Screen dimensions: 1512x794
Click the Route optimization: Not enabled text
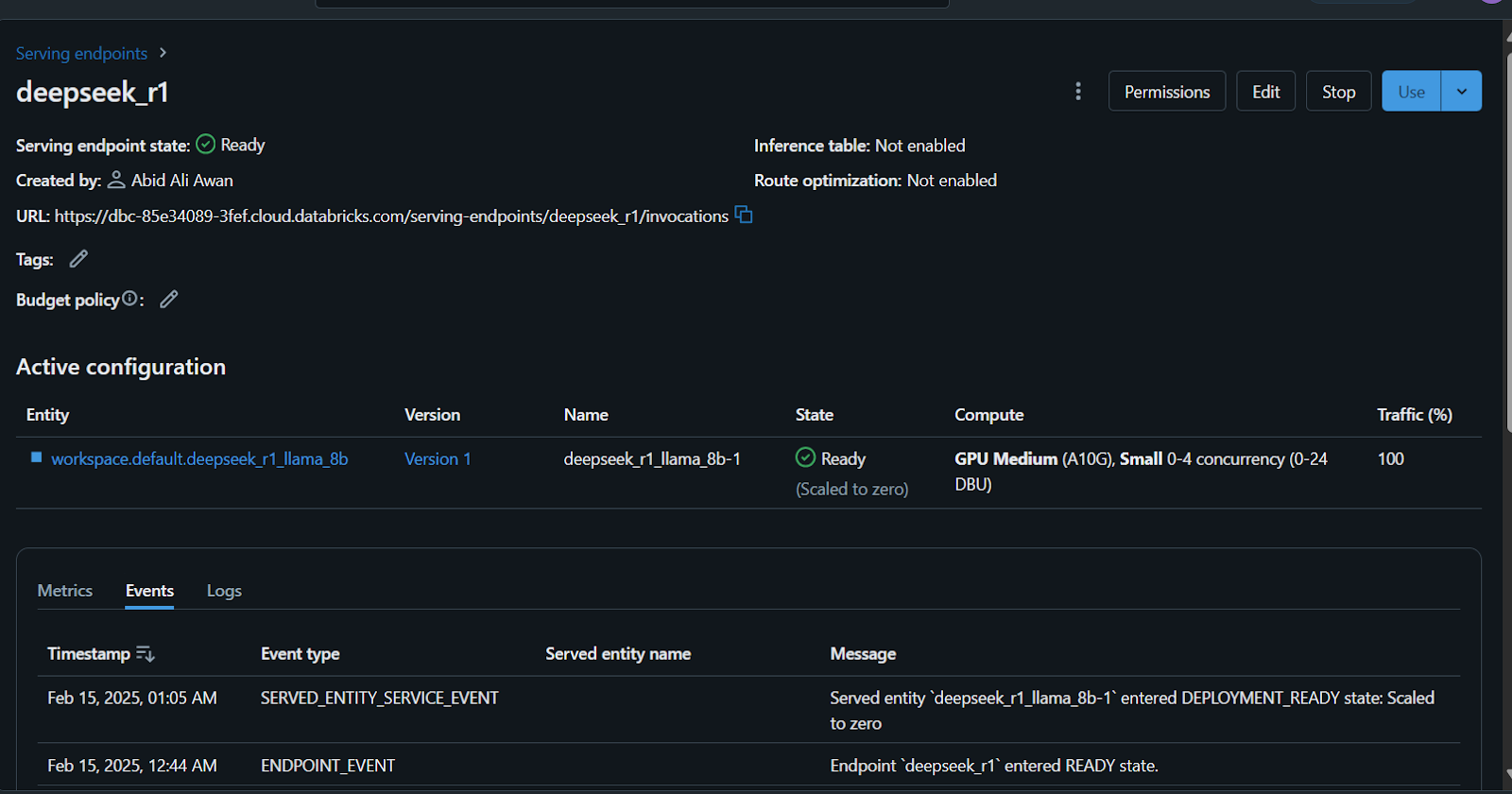tap(875, 181)
